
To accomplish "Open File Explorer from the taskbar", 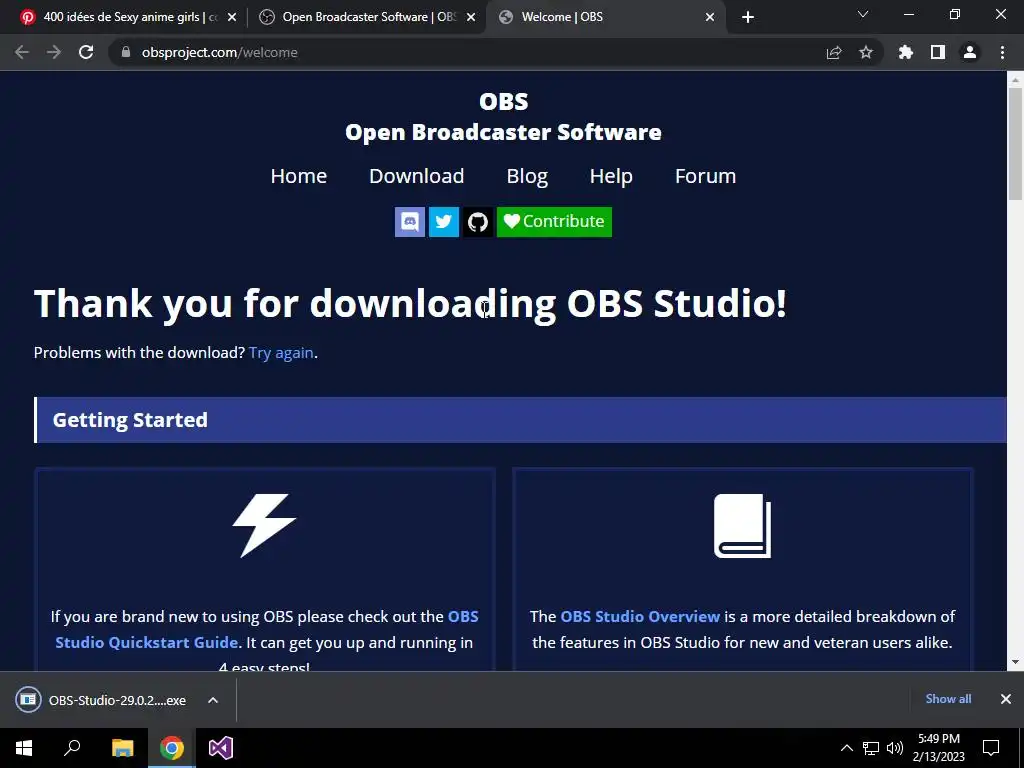I will coord(122,748).
